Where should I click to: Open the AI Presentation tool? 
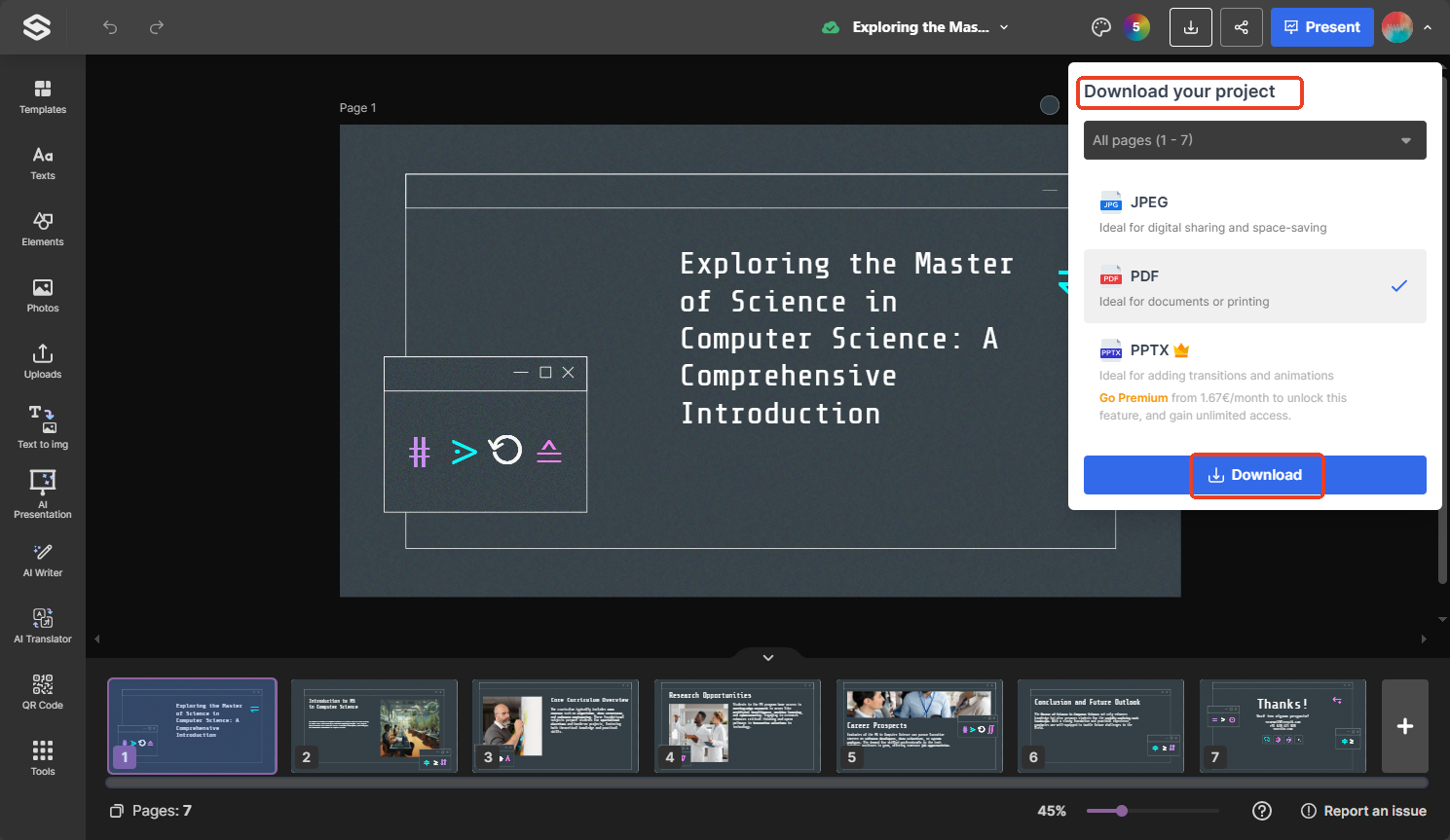(x=43, y=494)
